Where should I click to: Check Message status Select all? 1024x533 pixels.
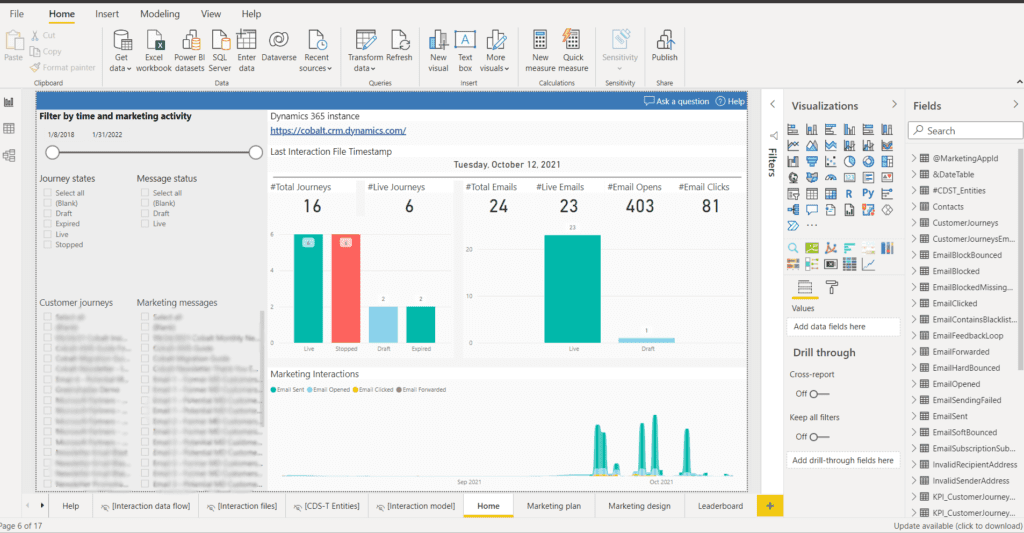point(145,193)
